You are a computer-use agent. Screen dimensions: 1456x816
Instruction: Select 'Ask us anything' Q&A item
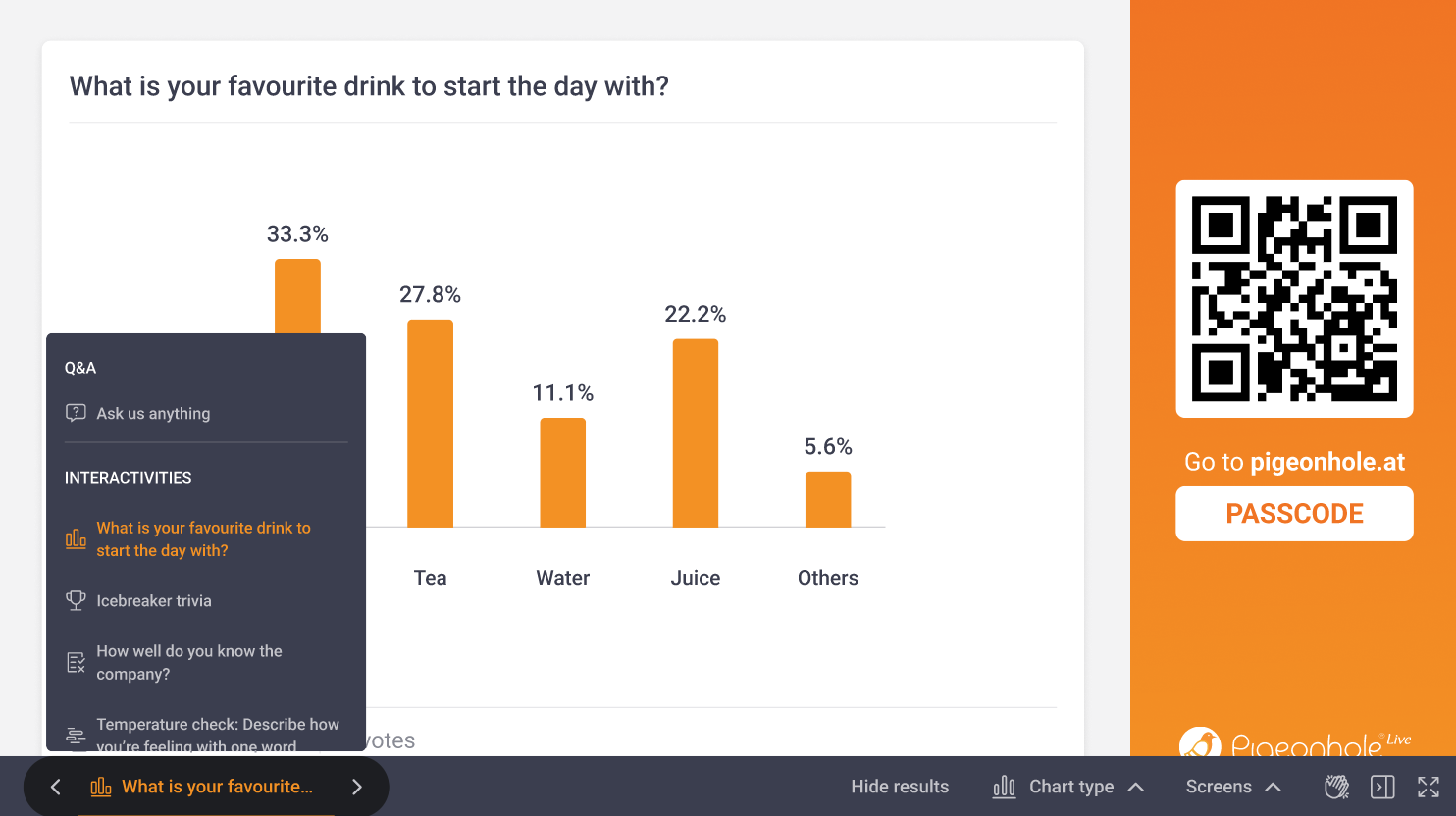[x=153, y=414]
